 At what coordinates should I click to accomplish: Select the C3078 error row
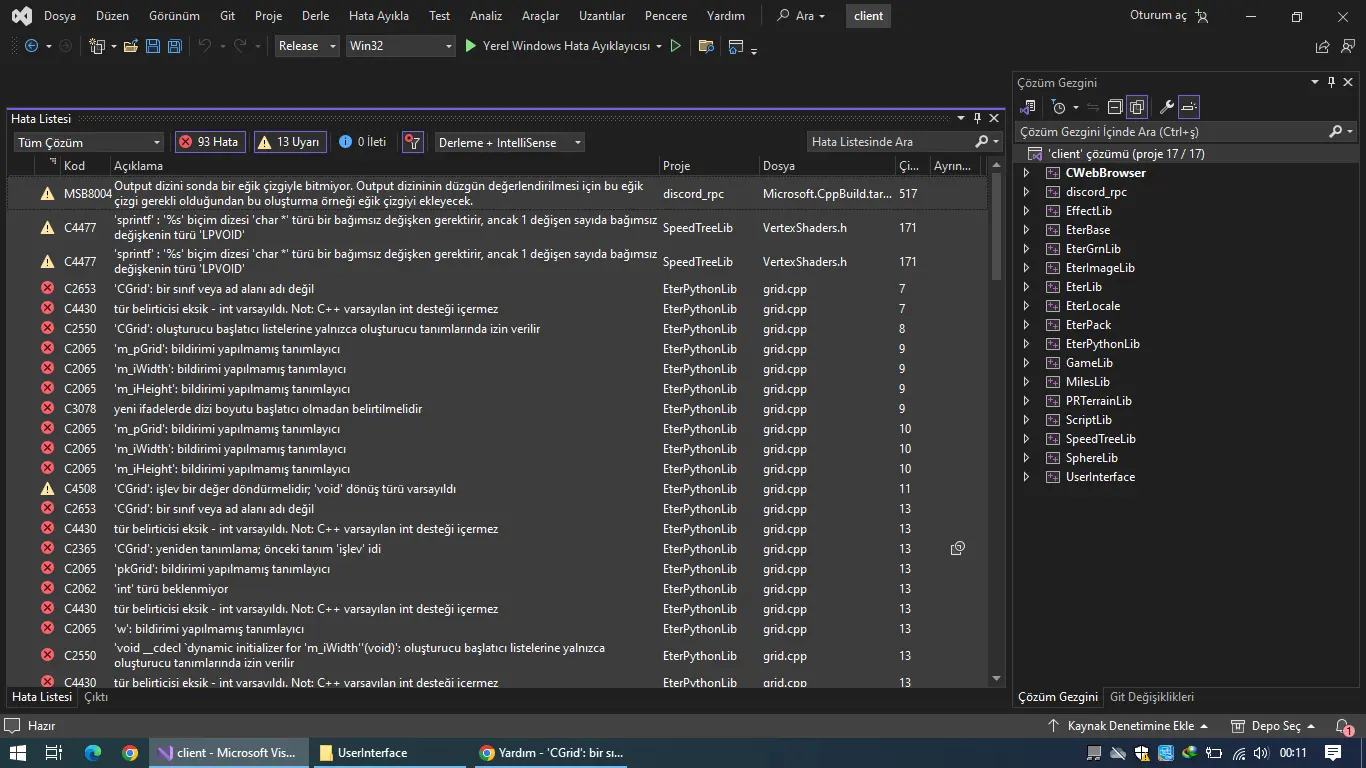(x=497, y=409)
